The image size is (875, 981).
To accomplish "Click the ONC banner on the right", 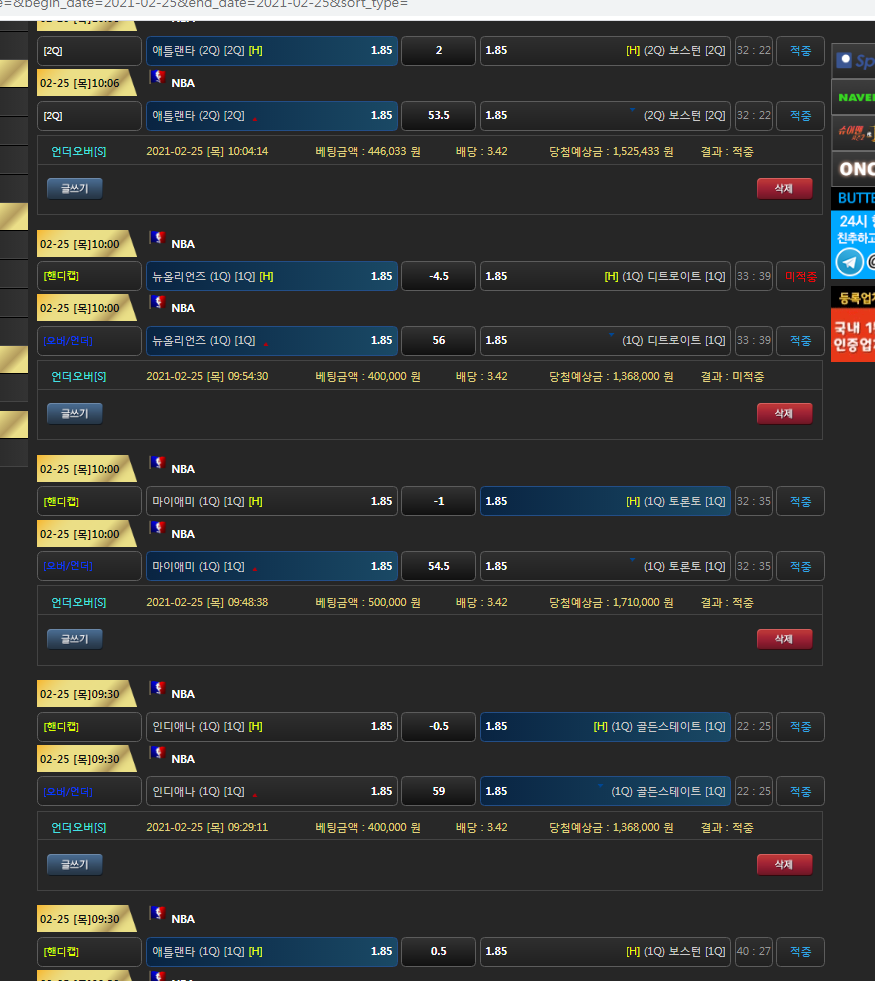I will point(853,167).
